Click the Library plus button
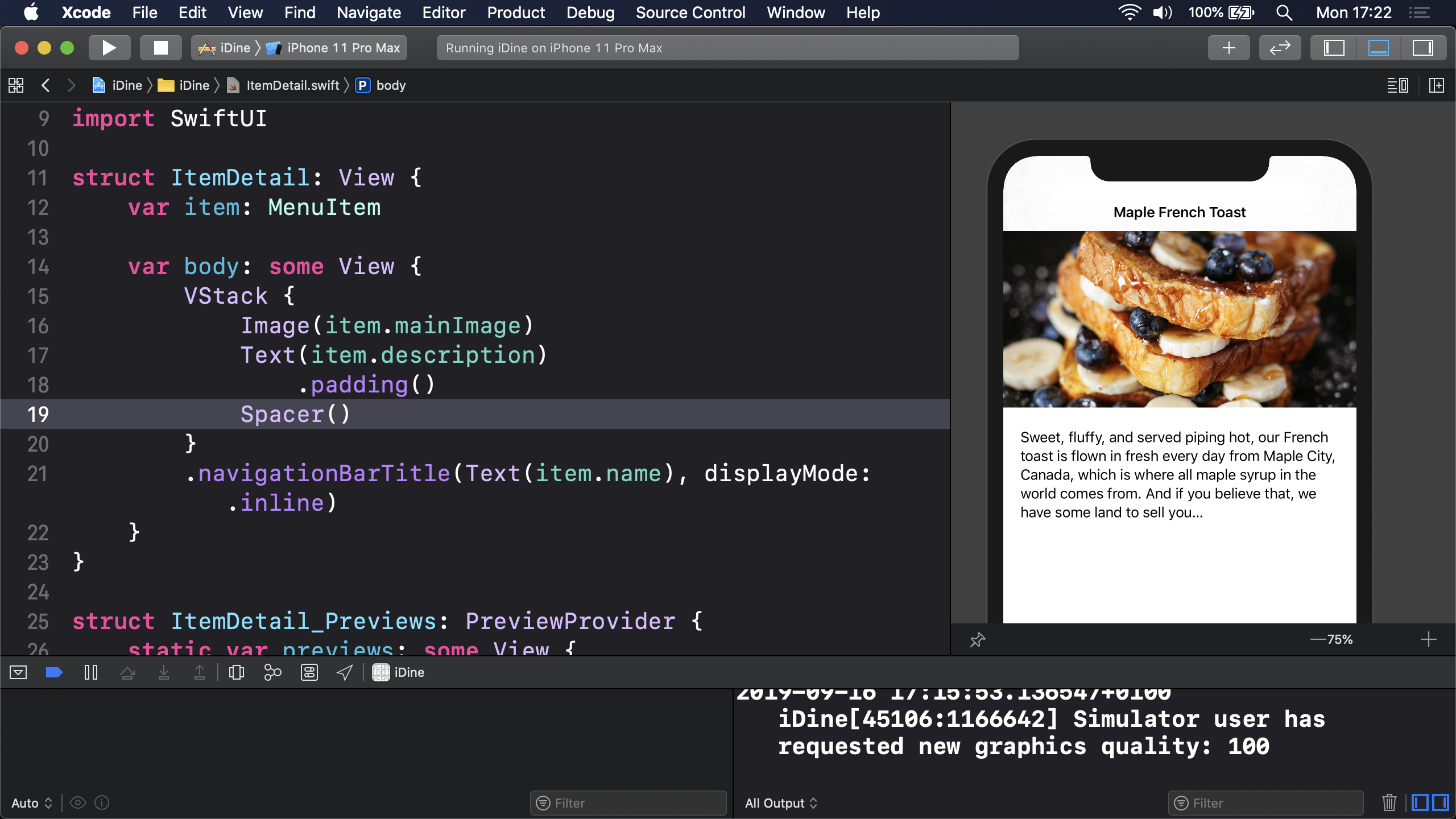 (1228, 48)
